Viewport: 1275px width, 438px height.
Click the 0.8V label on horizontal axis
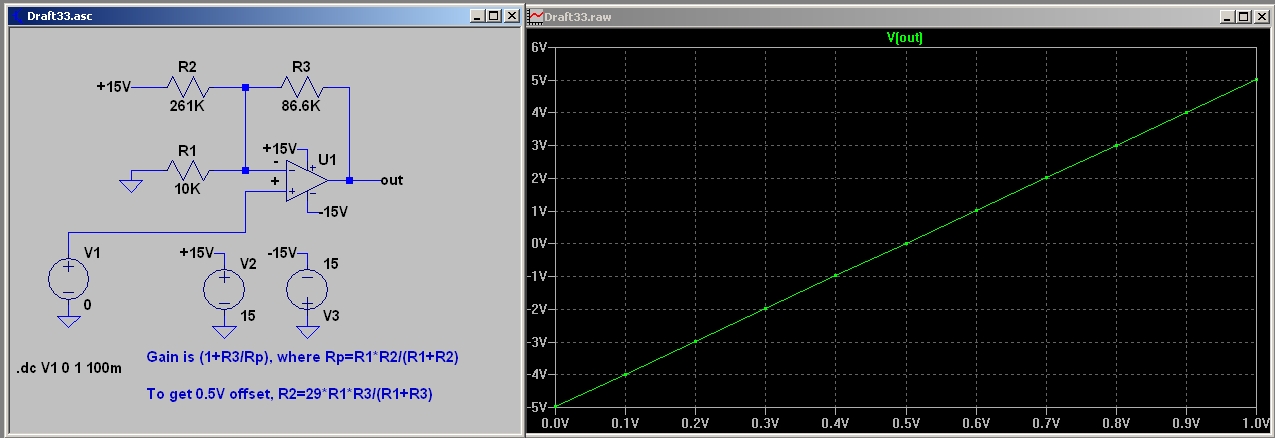click(1116, 424)
